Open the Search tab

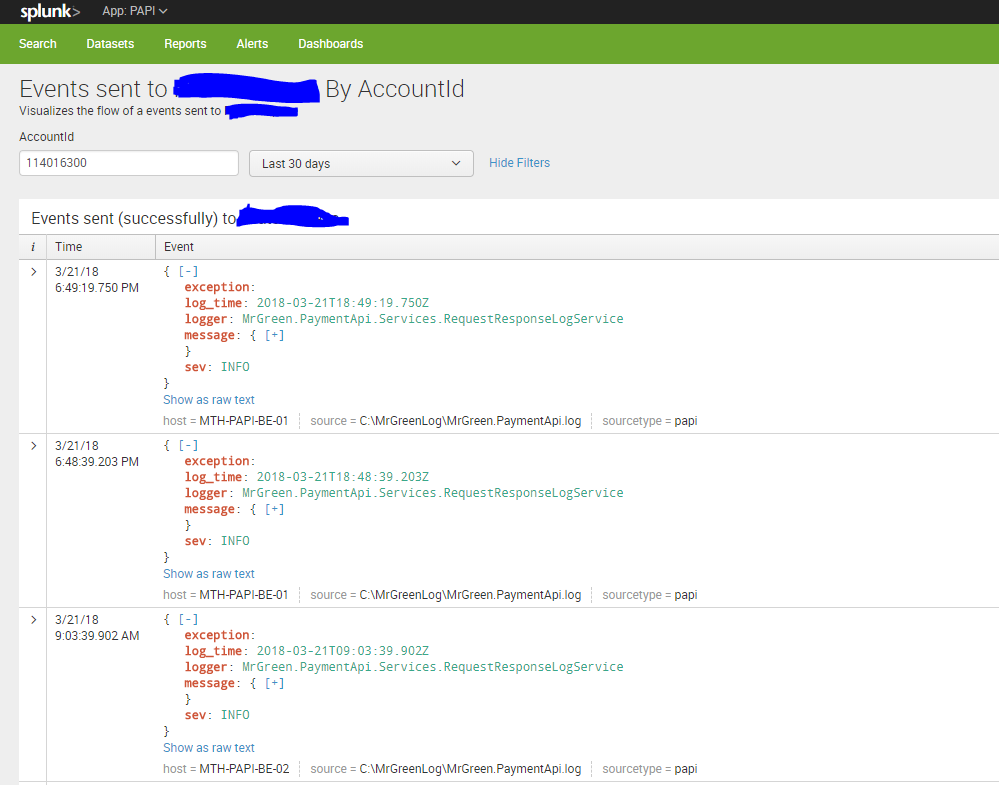[x=38, y=44]
